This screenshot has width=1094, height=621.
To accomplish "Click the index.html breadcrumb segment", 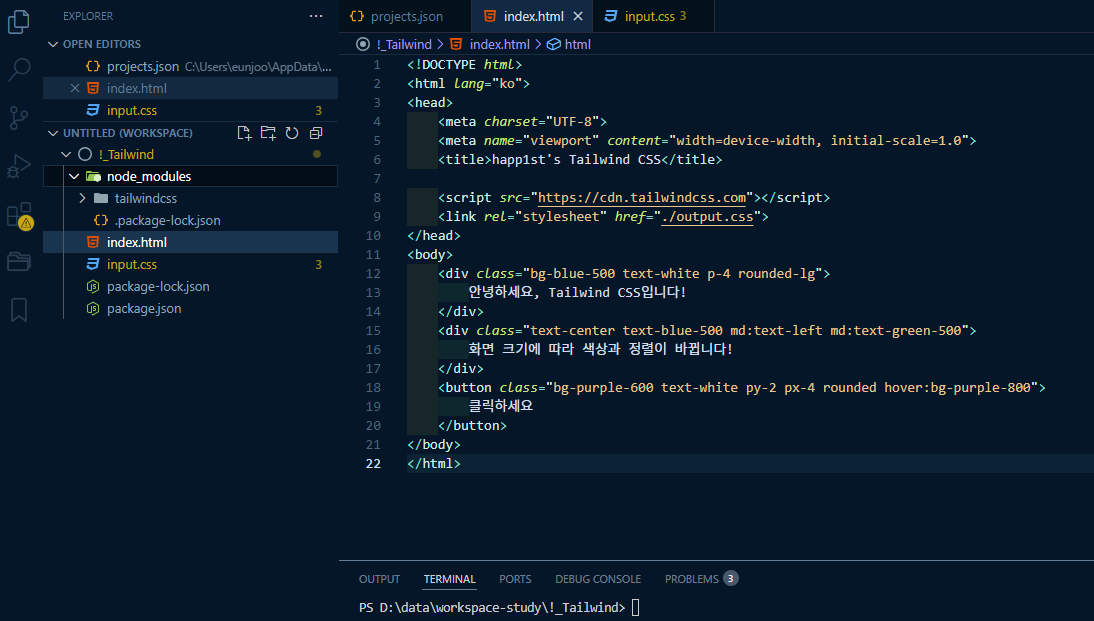I will click(x=500, y=45).
